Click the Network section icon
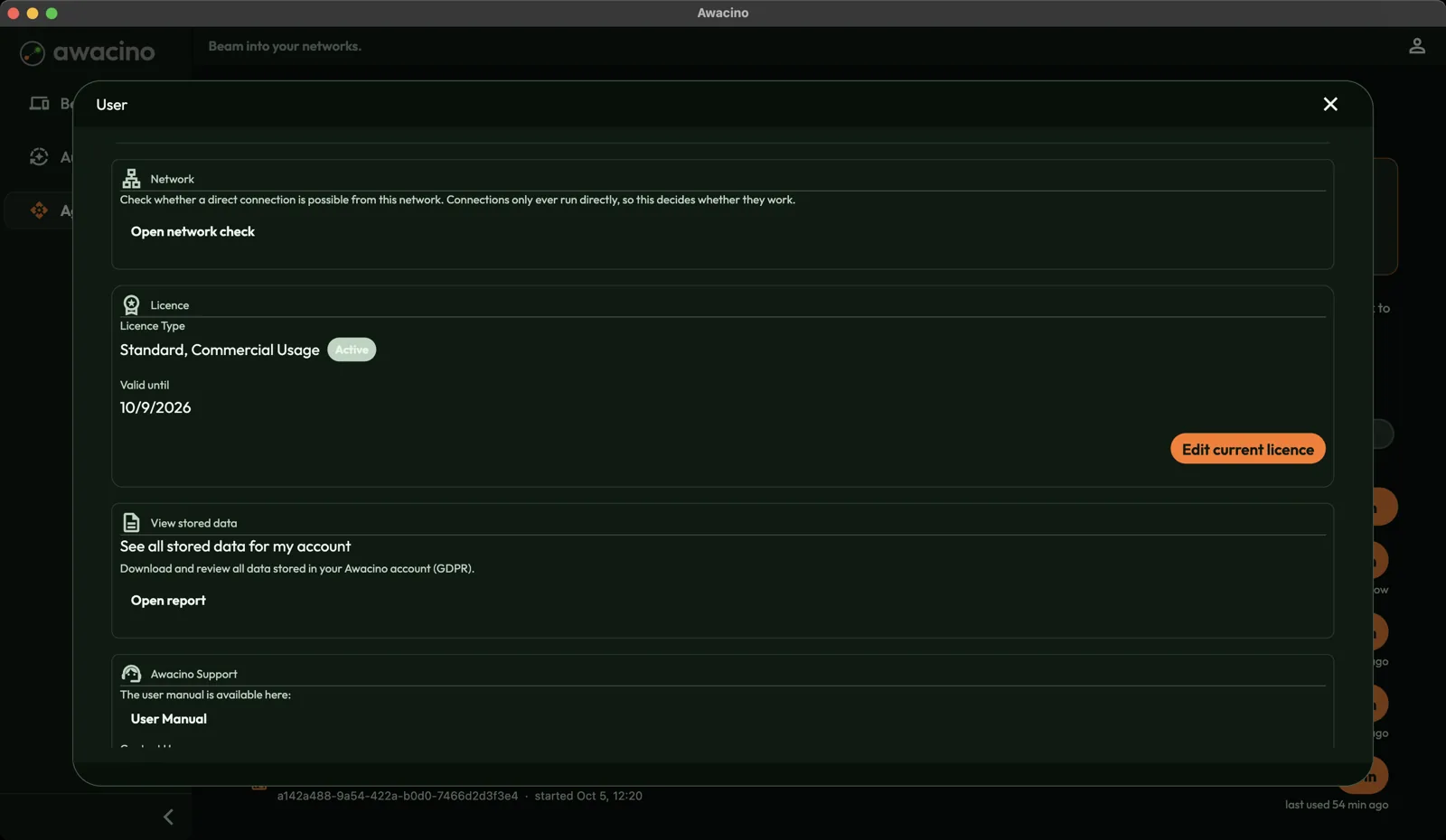The width and height of the screenshot is (1446, 840). [131, 178]
